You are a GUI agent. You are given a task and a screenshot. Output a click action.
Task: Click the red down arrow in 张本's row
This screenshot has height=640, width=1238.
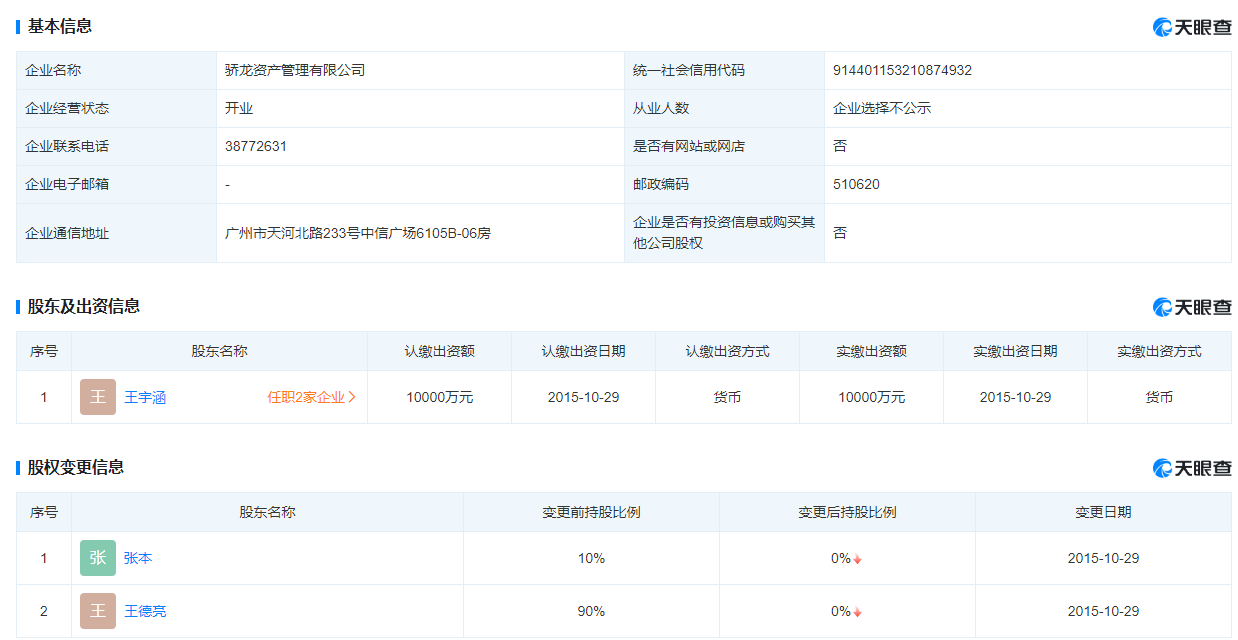857,559
